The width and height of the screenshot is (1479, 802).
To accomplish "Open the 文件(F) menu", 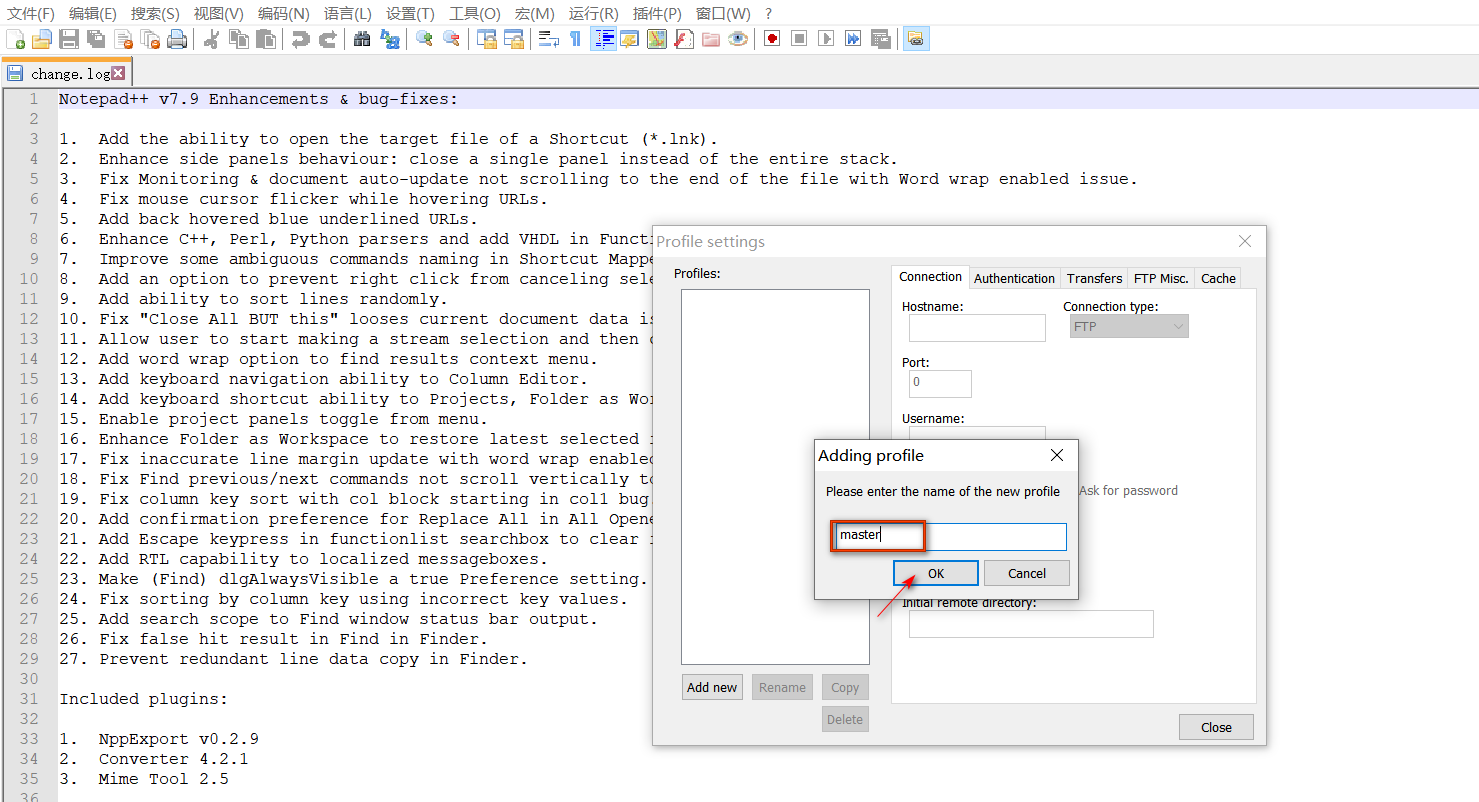I will click(x=31, y=13).
